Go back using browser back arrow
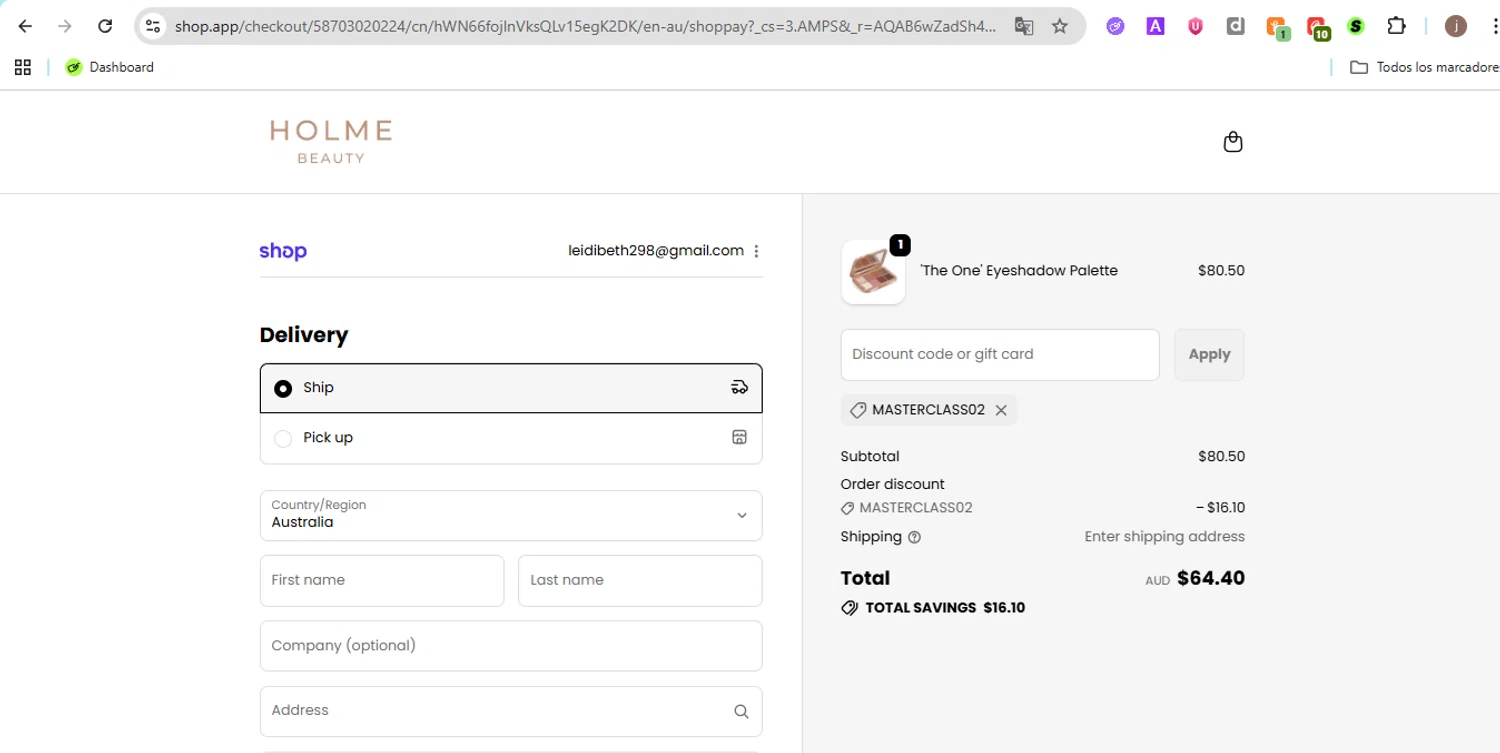This screenshot has width=1500, height=753. click(25, 27)
